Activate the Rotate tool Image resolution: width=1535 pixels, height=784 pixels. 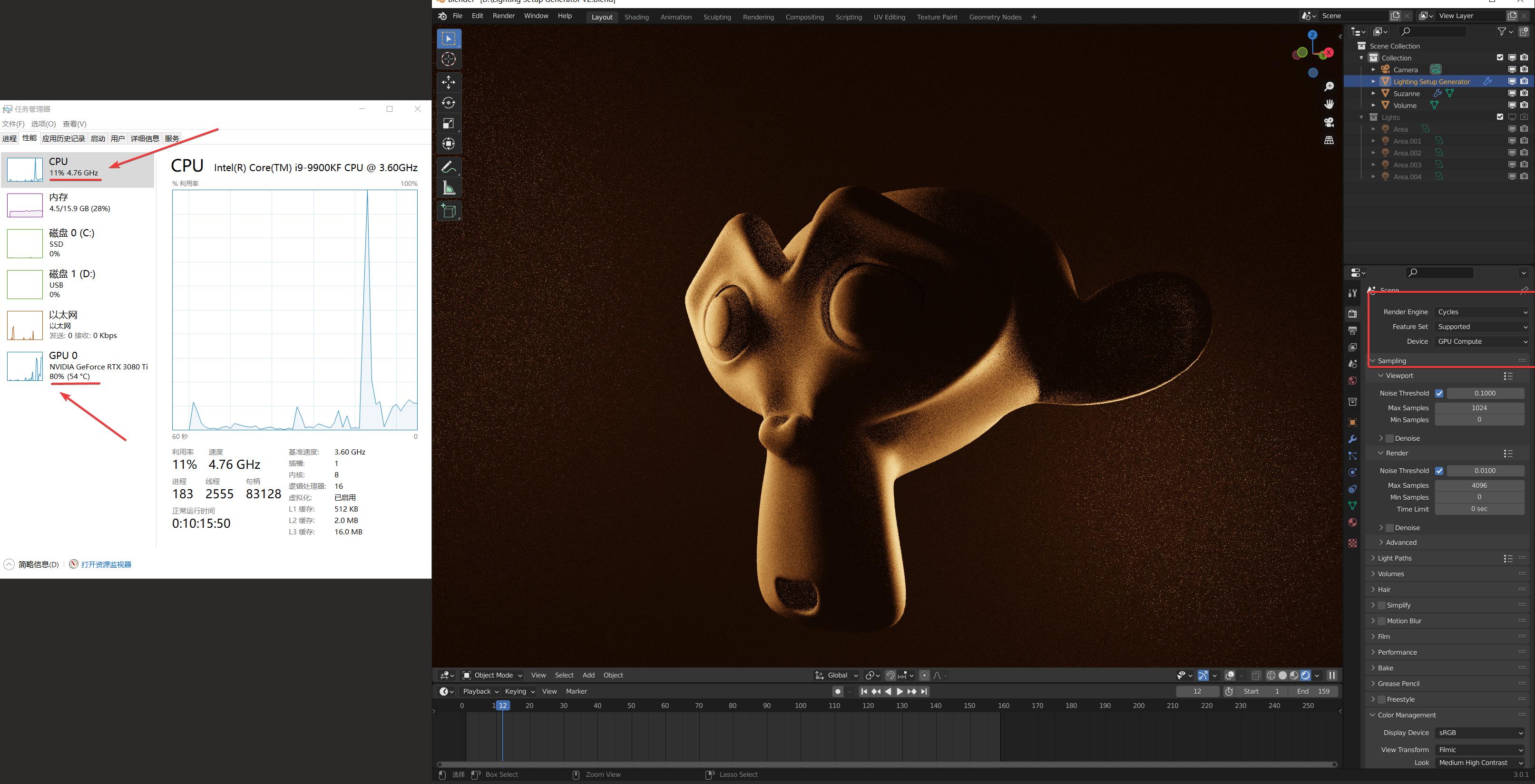click(x=449, y=103)
